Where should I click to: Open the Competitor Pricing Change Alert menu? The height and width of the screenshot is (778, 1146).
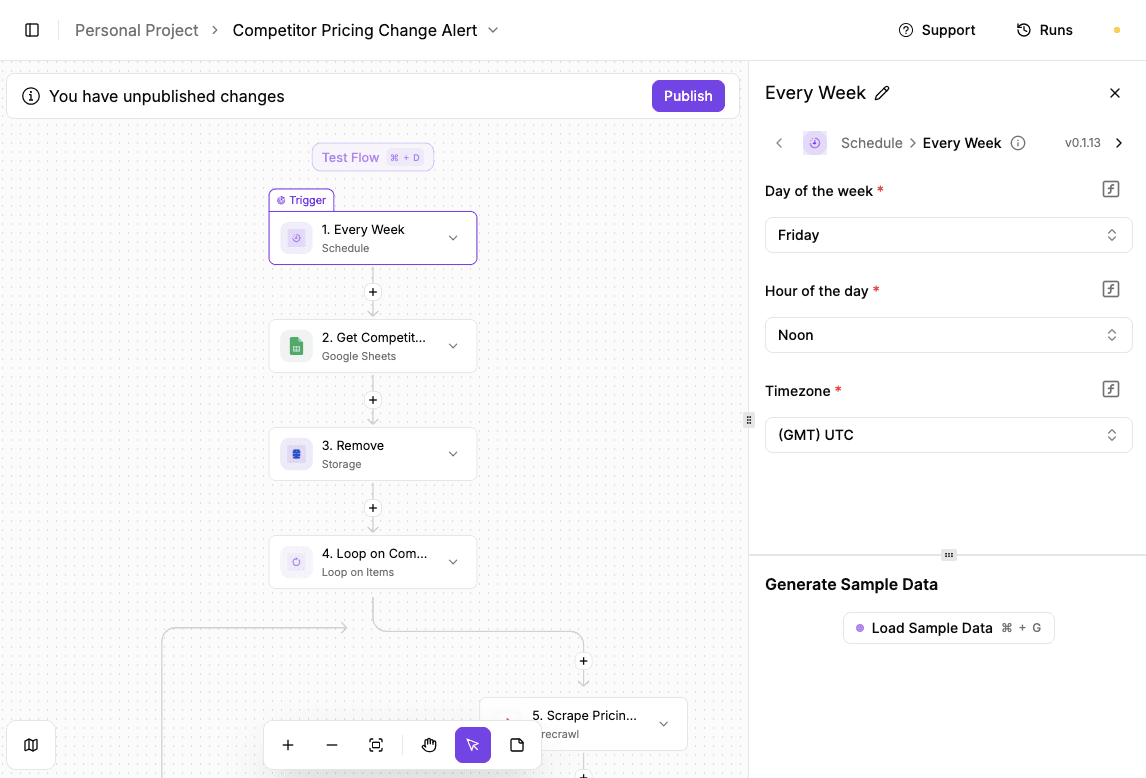[x=492, y=30]
